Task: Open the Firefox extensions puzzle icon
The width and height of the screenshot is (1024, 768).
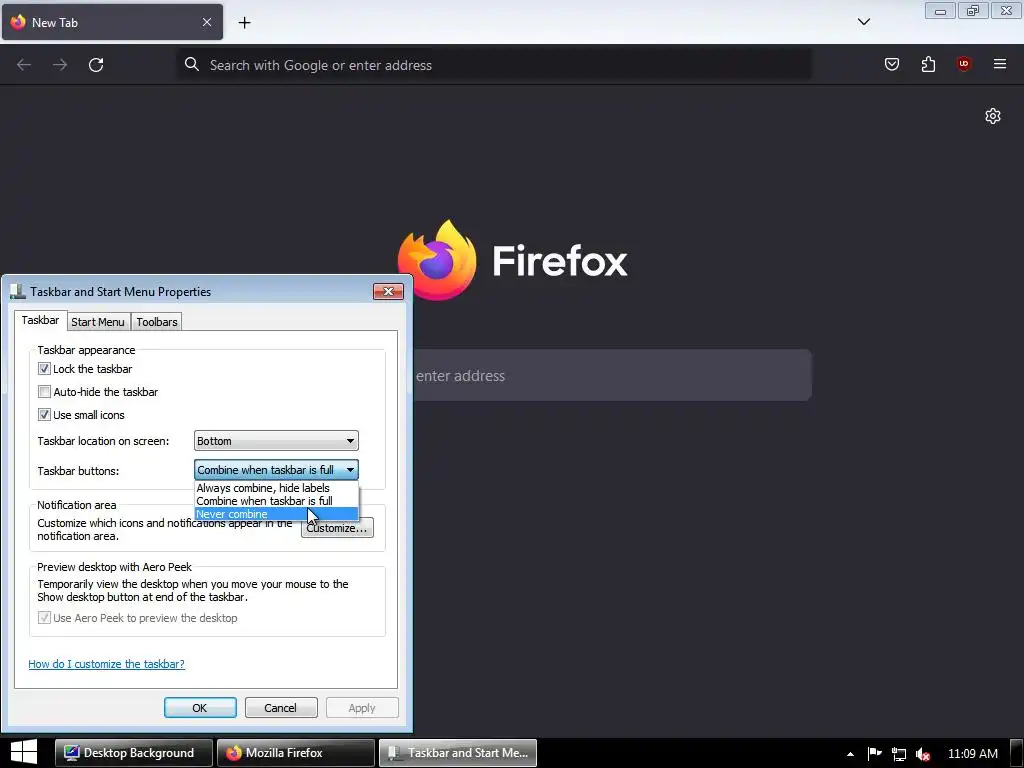Action: pyautogui.click(x=928, y=64)
